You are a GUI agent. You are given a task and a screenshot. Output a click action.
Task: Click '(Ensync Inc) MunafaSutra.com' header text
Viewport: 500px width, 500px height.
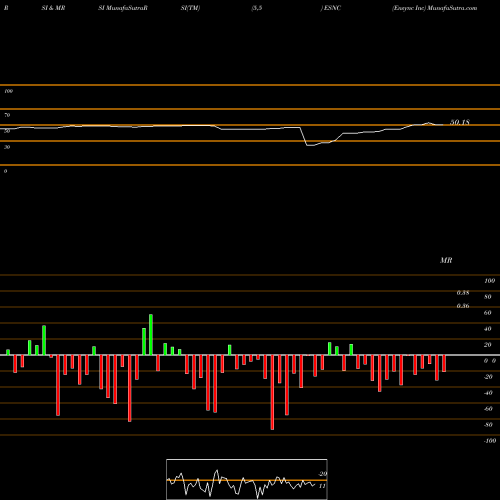(435, 8)
